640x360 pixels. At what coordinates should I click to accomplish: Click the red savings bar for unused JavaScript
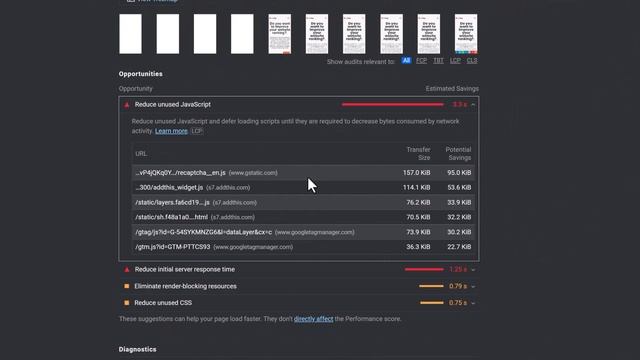(x=393, y=104)
